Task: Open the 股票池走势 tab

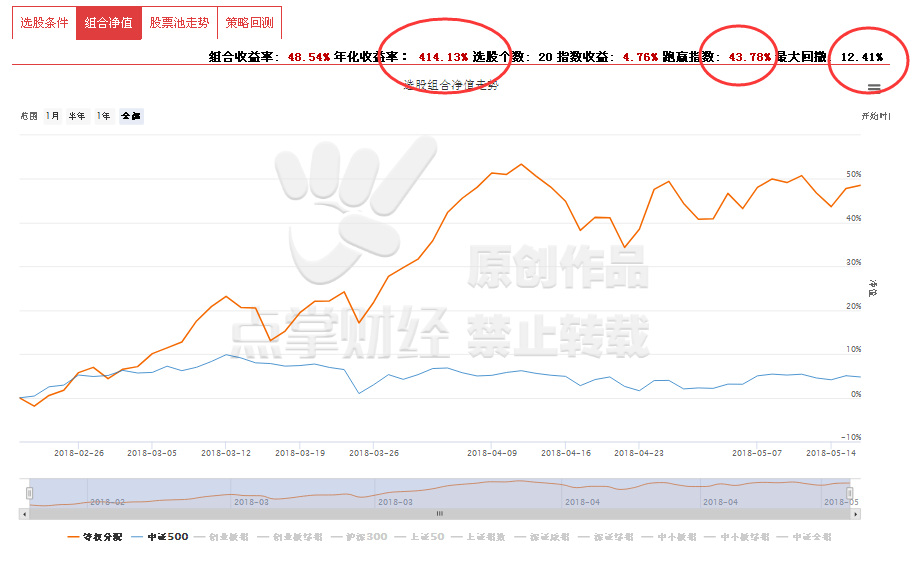Action: (x=179, y=23)
